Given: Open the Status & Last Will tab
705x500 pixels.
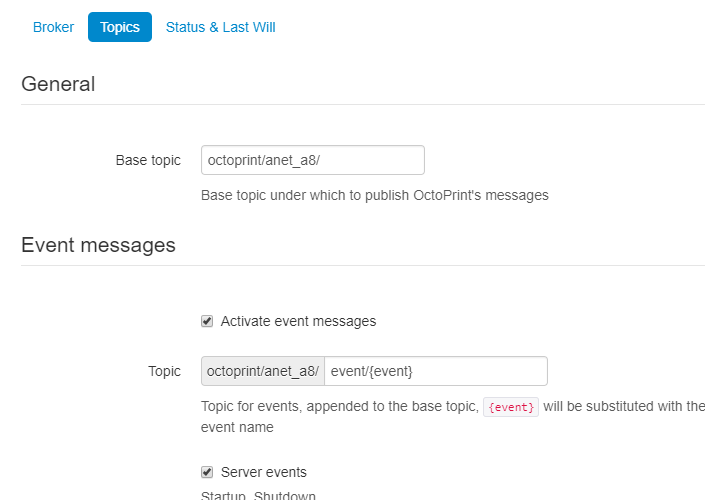Looking at the screenshot, I should (220, 27).
